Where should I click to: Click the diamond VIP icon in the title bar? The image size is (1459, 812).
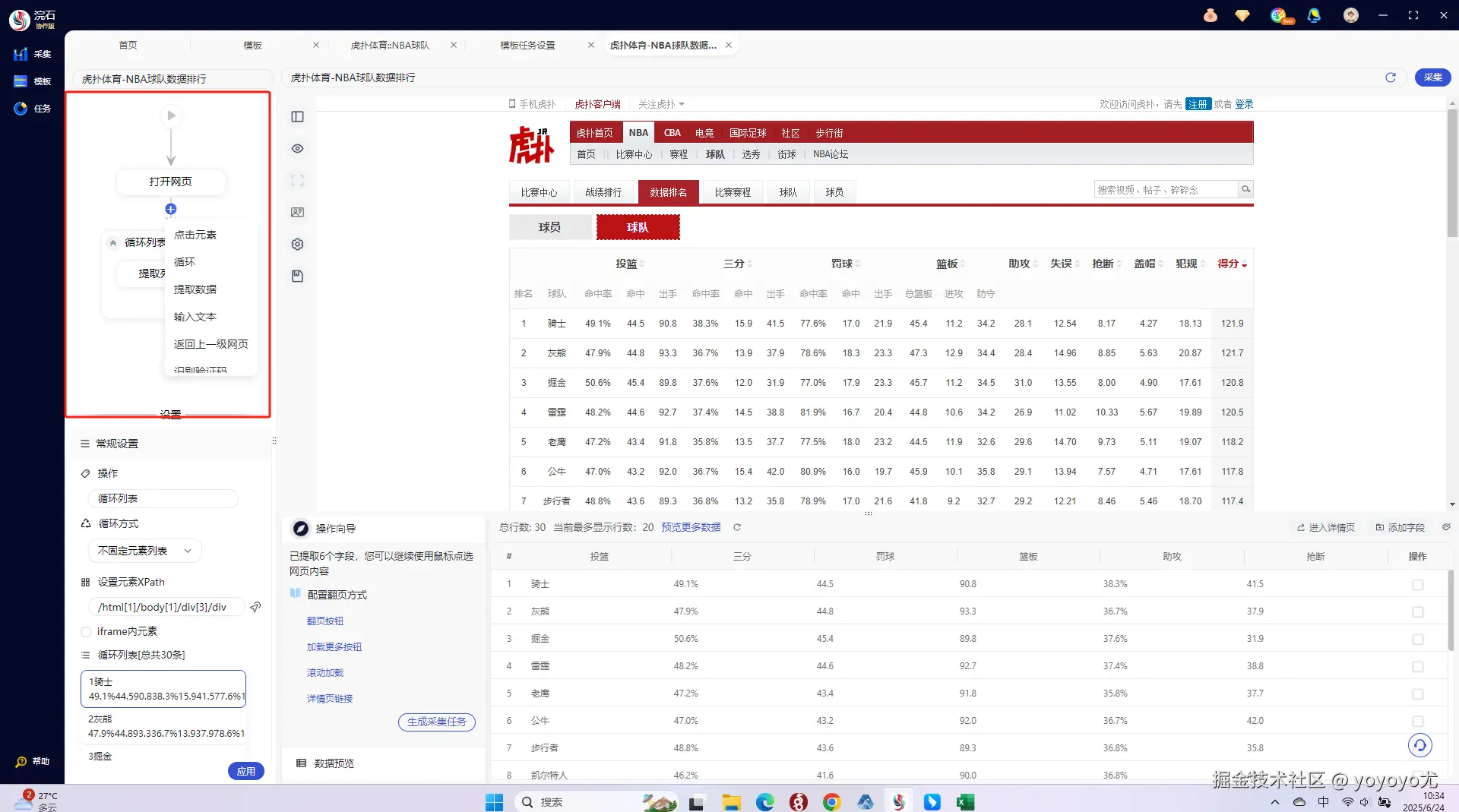(x=1242, y=15)
